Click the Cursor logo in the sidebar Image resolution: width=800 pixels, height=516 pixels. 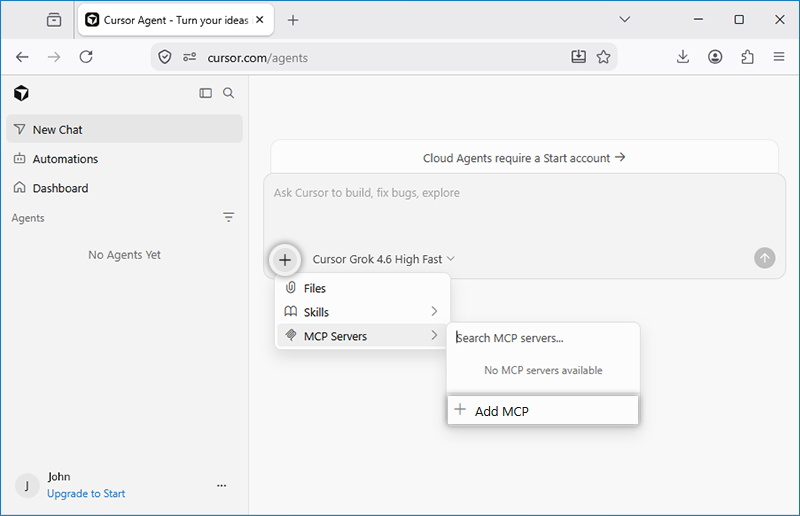coord(21,93)
